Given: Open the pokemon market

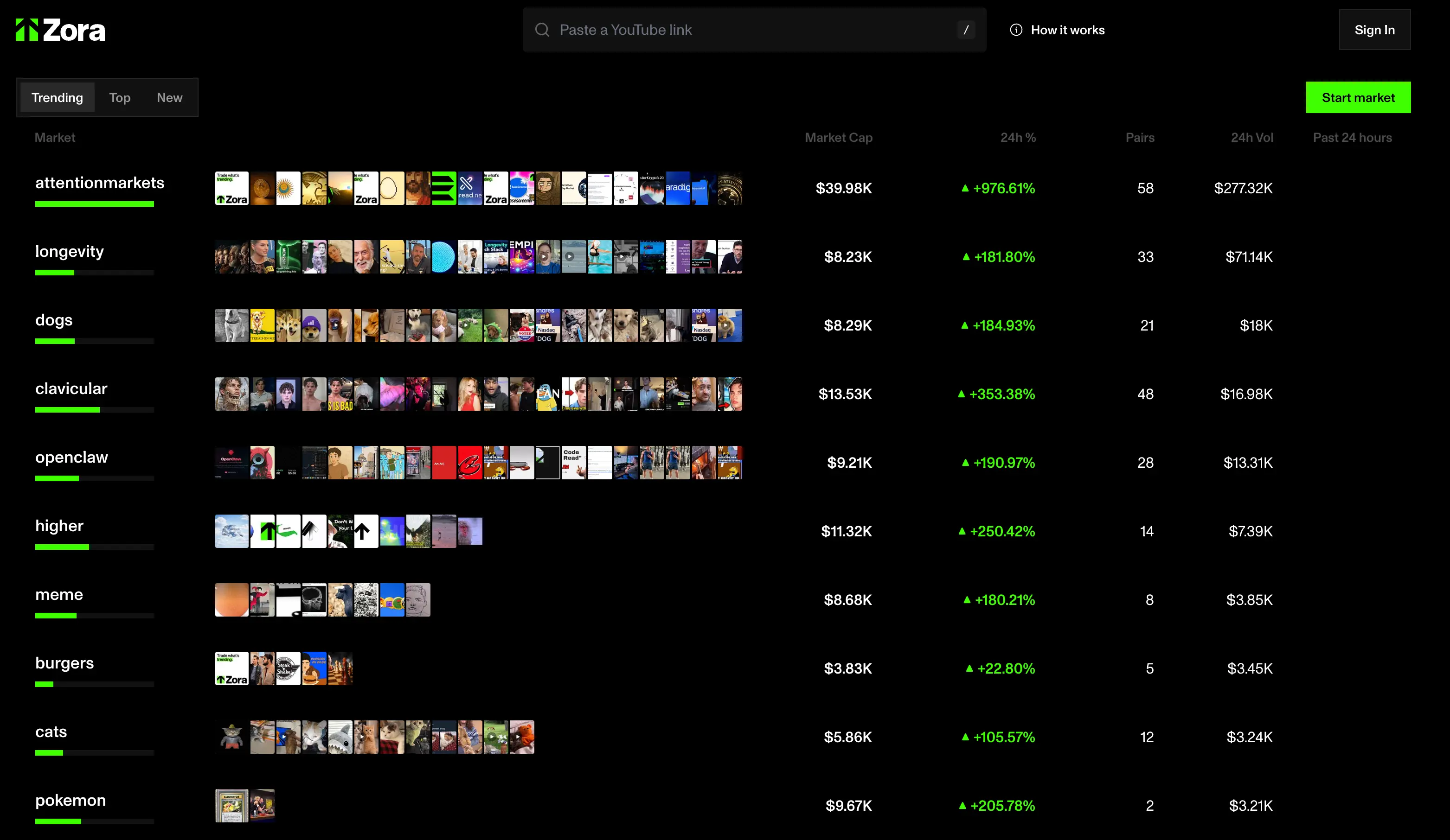Looking at the screenshot, I should coord(70,800).
